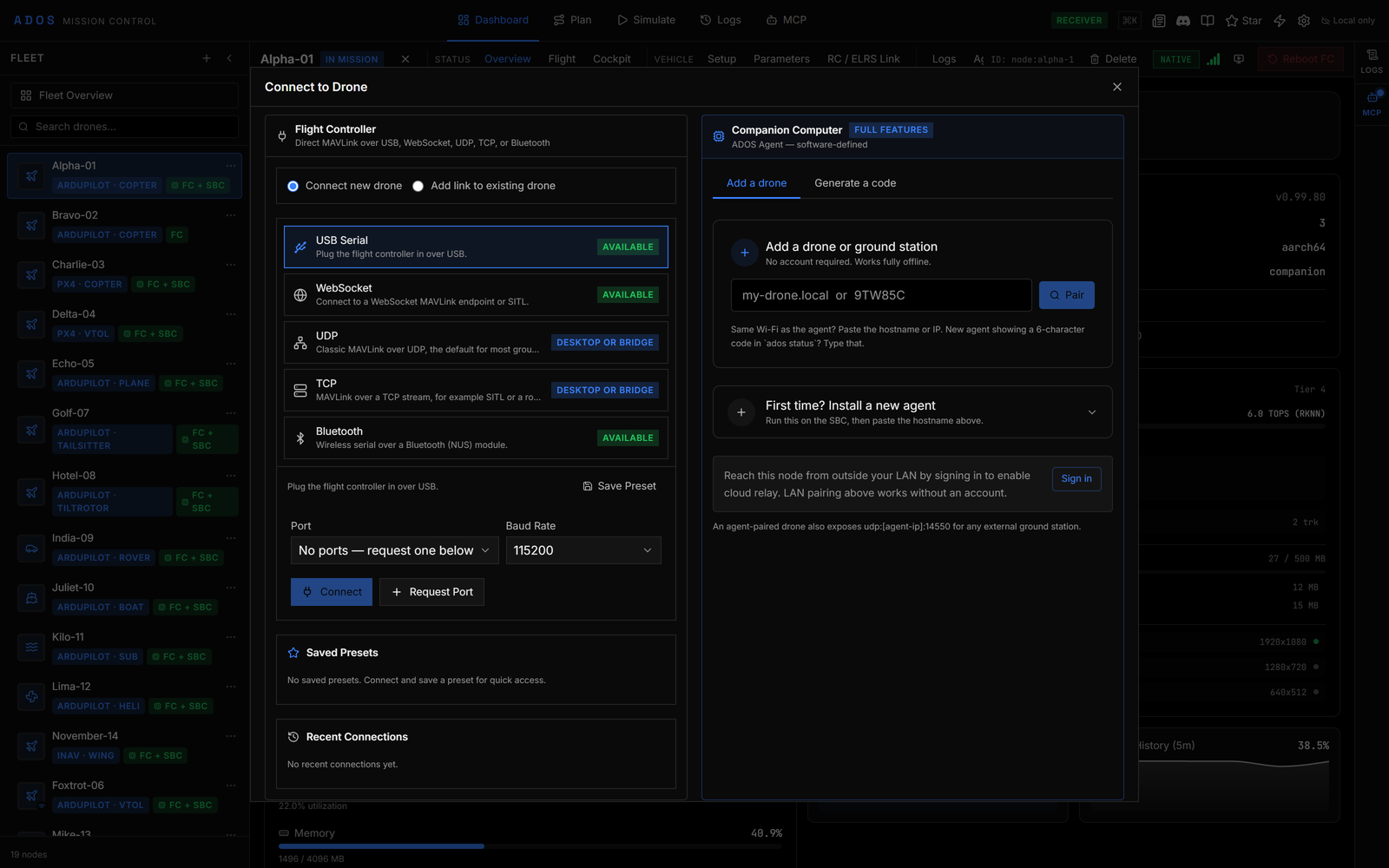
Task: Open the MCP tab in top navigation
Action: click(786, 20)
